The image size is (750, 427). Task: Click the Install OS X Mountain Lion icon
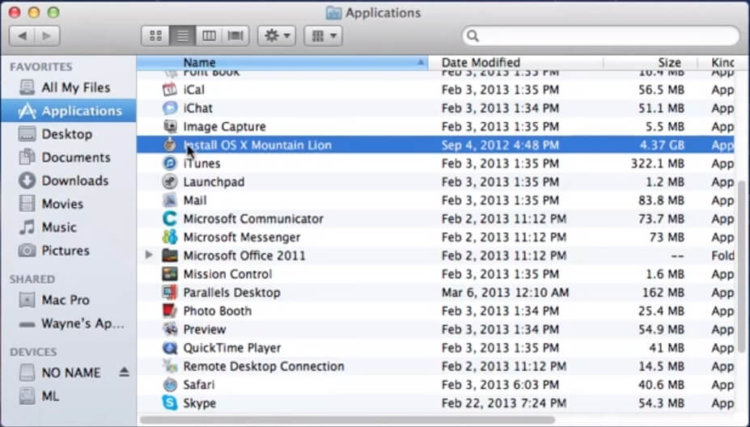click(x=170, y=145)
